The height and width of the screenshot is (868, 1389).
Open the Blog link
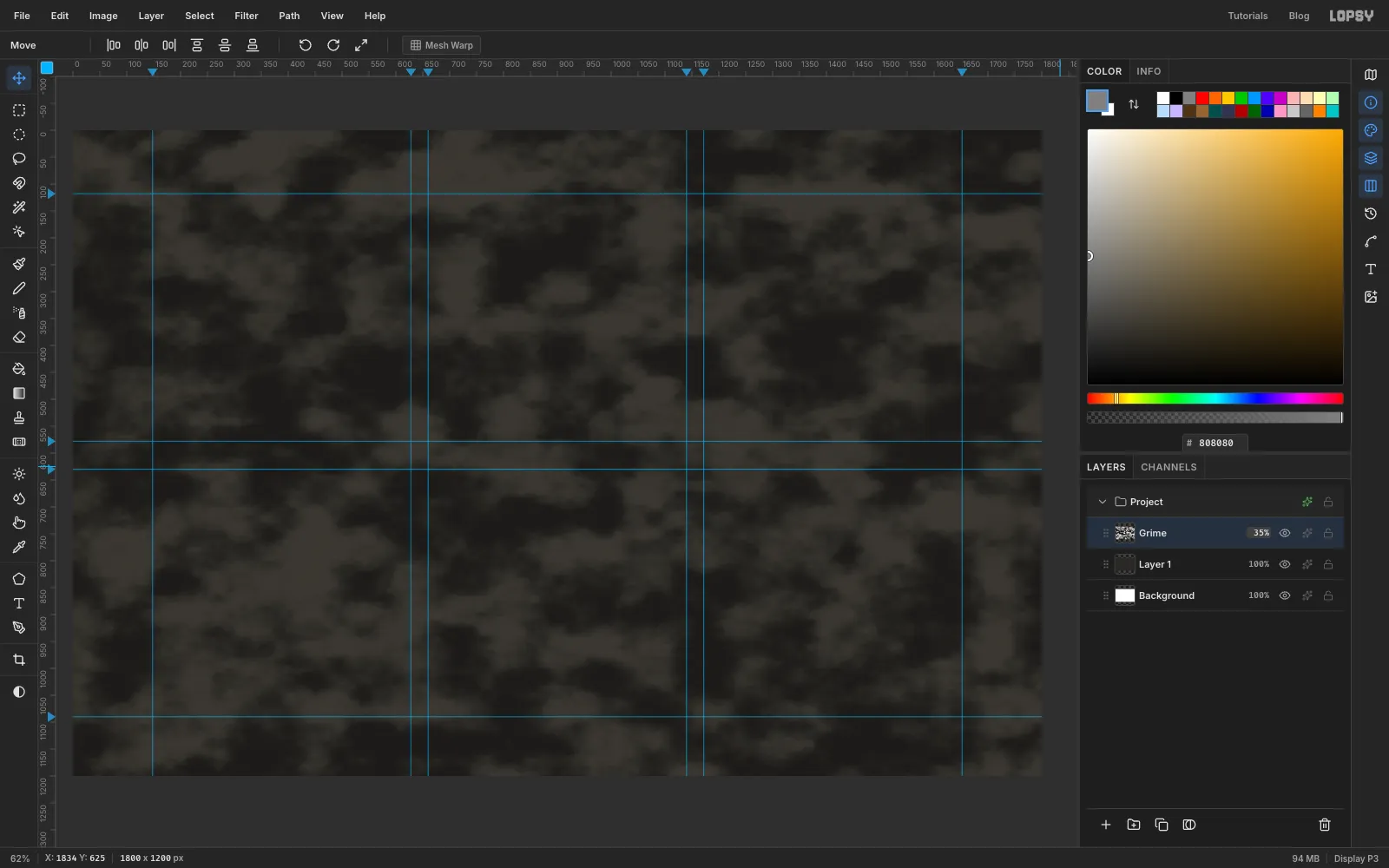pyautogui.click(x=1299, y=16)
